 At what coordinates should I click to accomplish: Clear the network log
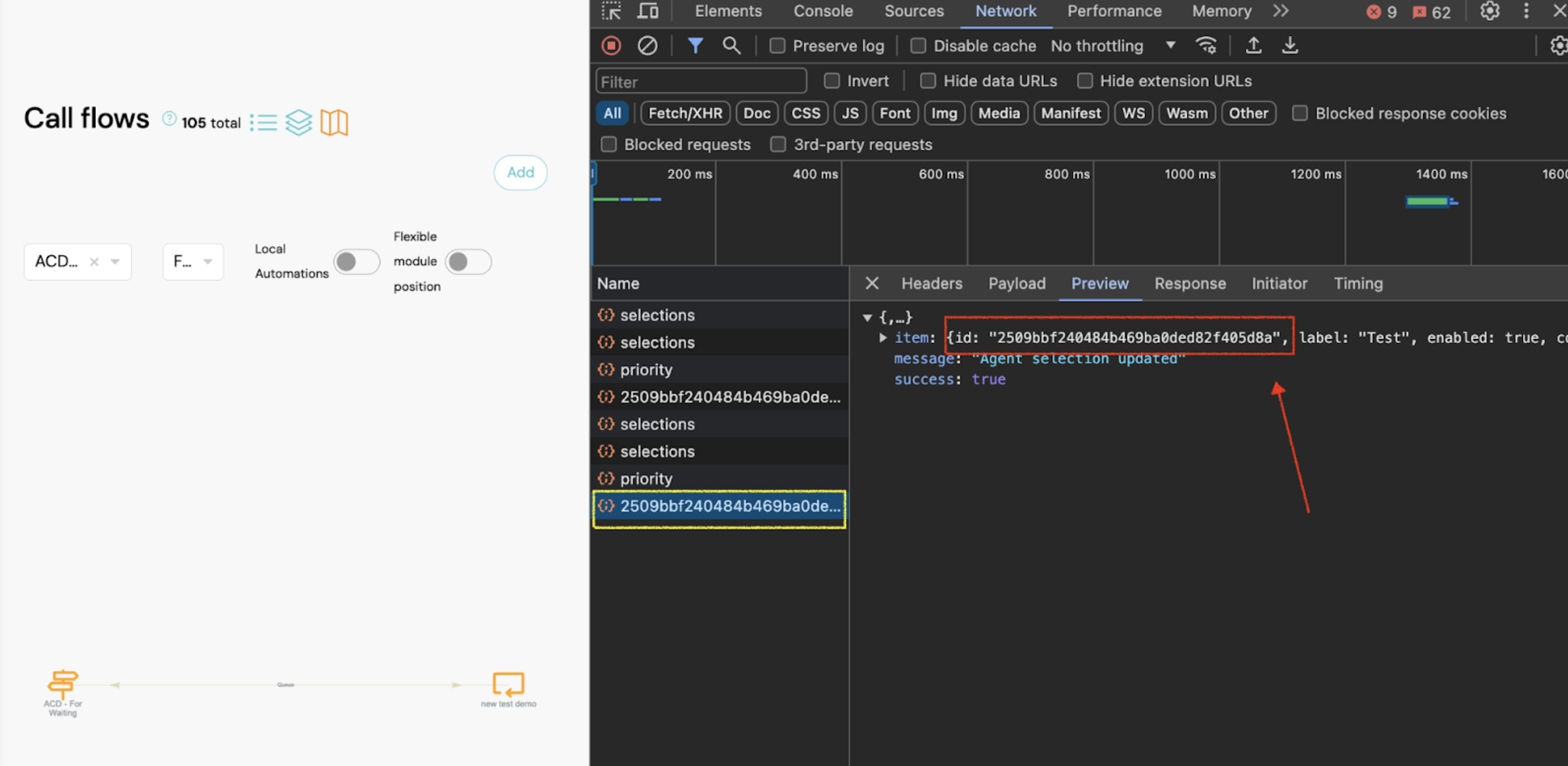coord(647,46)
